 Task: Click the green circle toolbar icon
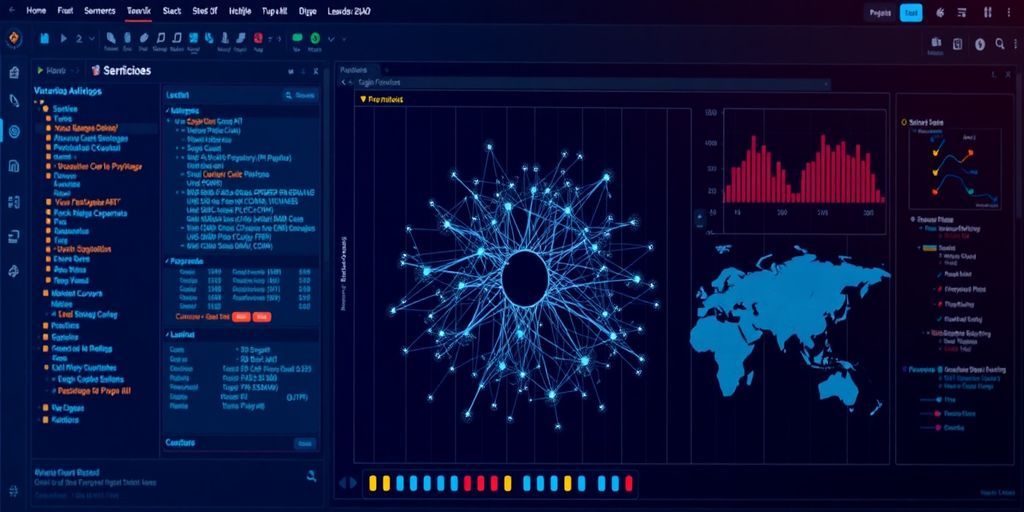(315, 40)
